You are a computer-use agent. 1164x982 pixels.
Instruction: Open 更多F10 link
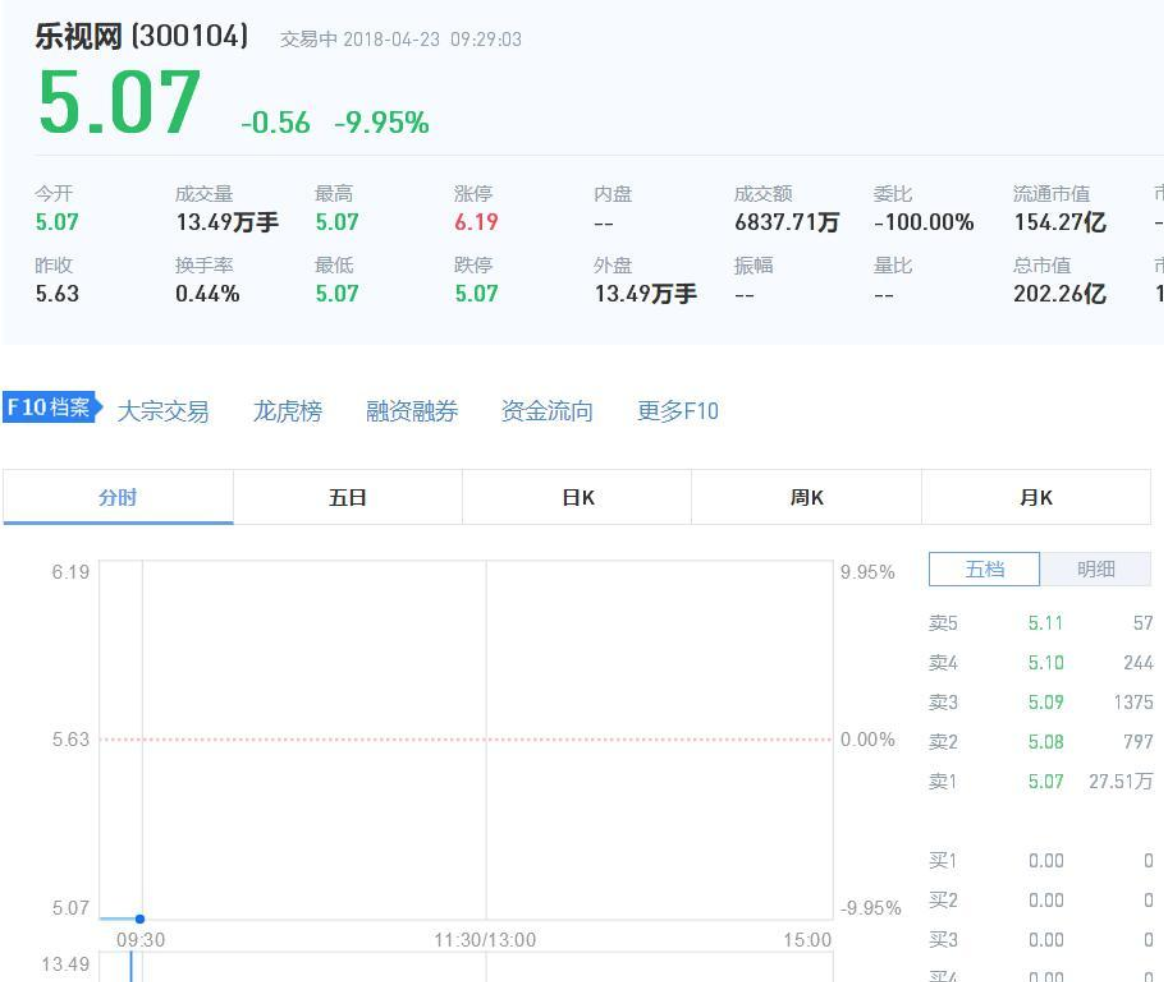point(678,410)
